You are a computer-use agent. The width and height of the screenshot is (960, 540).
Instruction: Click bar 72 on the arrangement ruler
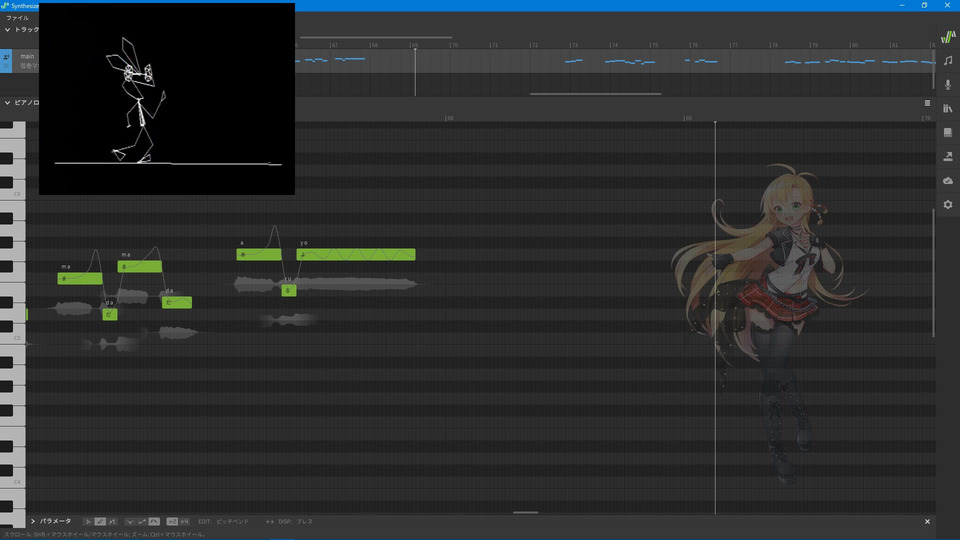534,45
